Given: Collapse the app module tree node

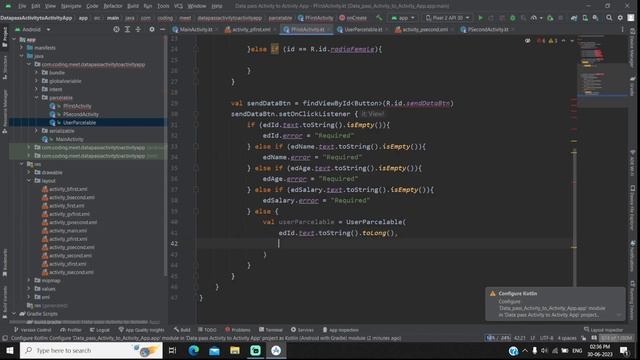Looking at the screenshot, I should click(x=14, y=40).
